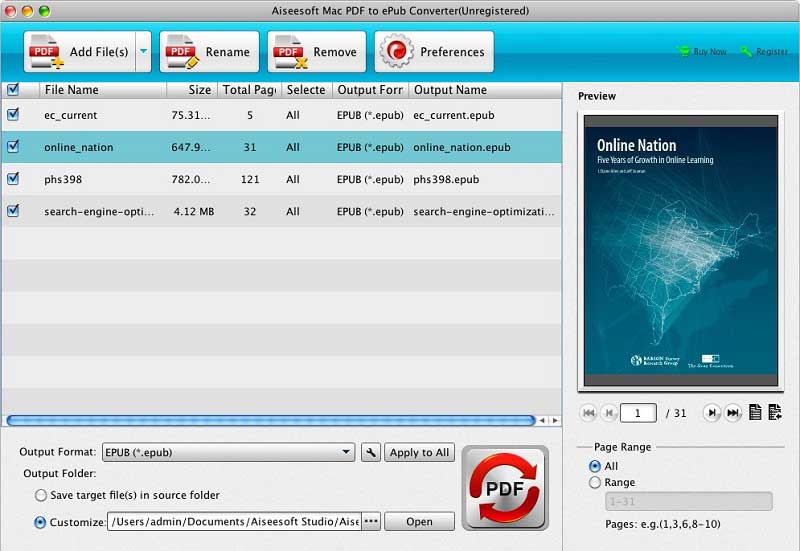This screenshot has height=551, width=800.
Task: Click the Online Nation preview thumbnail
Action: click(681, 251)
